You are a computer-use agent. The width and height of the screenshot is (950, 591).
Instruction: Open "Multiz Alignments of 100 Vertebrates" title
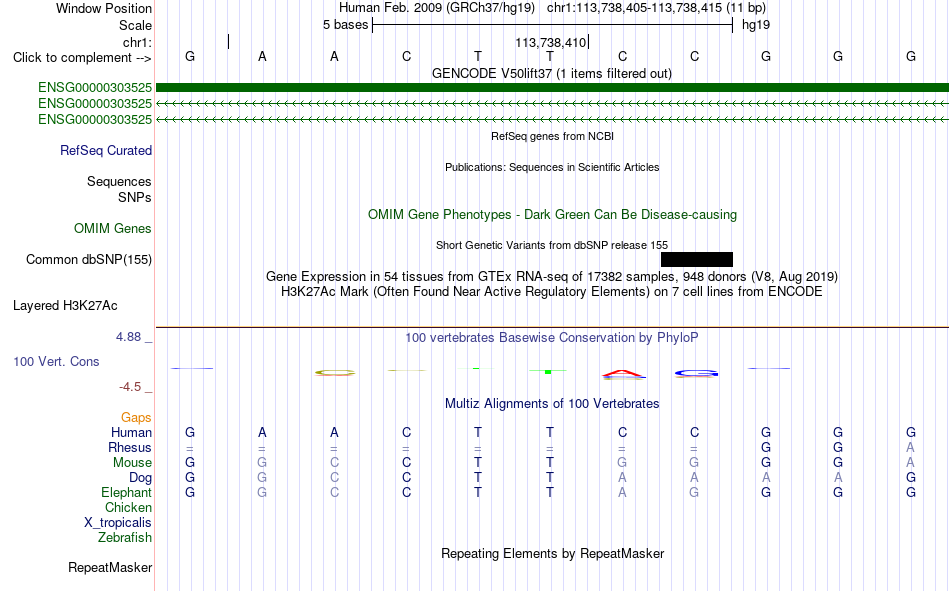pos(552,404)
